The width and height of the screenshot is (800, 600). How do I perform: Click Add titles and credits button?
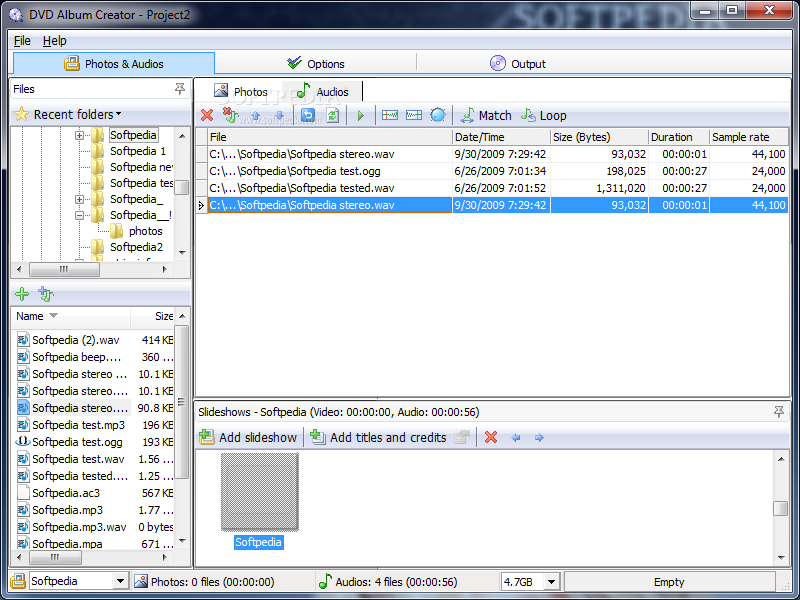(379, 437)
